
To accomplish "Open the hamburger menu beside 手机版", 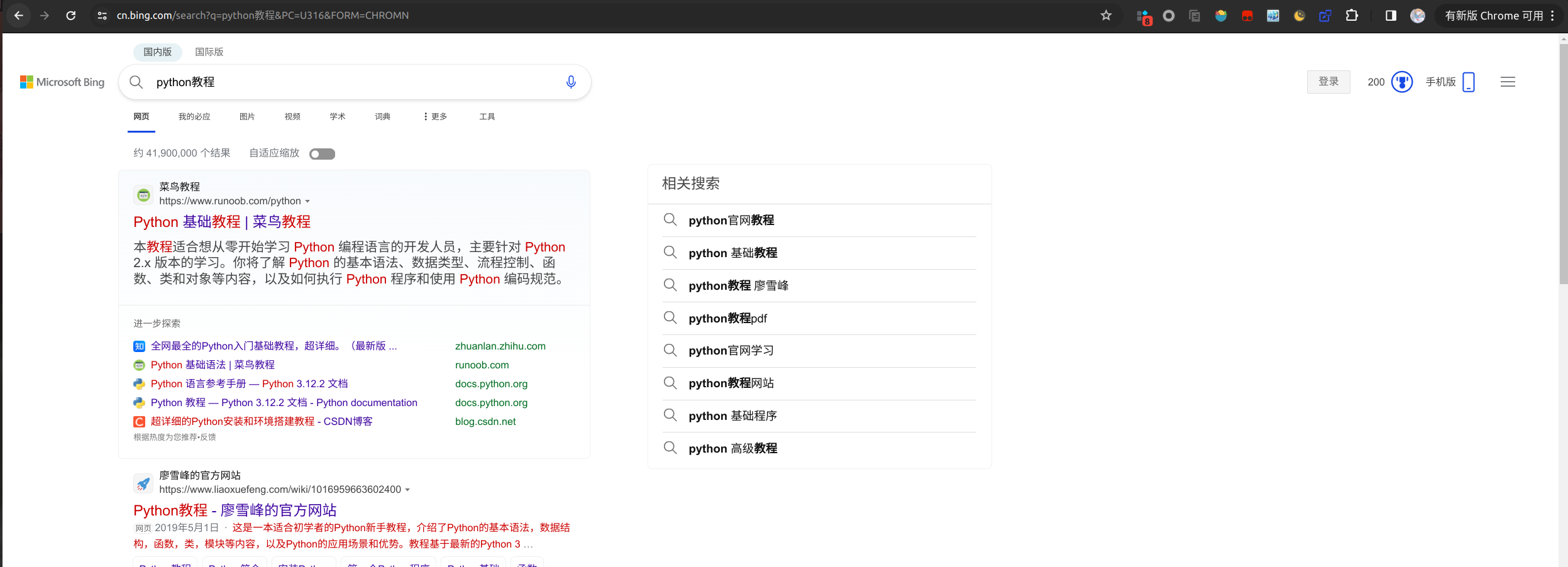I will tap(1507, 82).
